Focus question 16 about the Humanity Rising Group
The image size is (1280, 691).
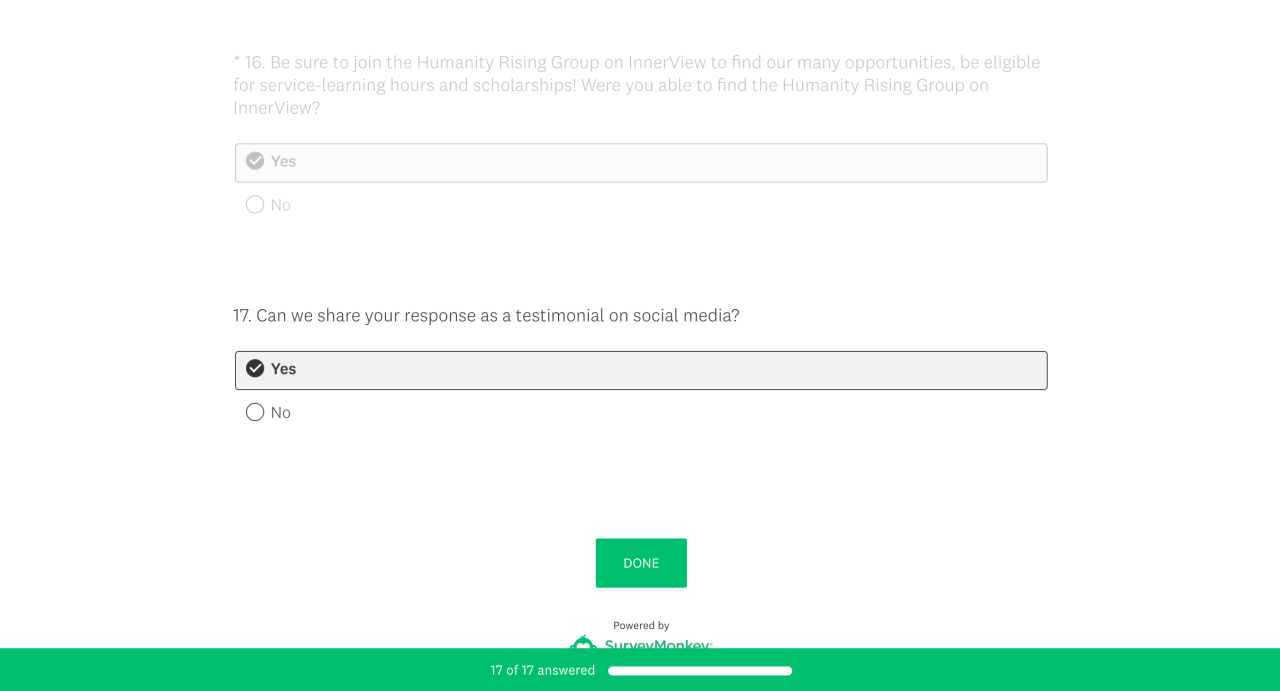click(637, 85)
